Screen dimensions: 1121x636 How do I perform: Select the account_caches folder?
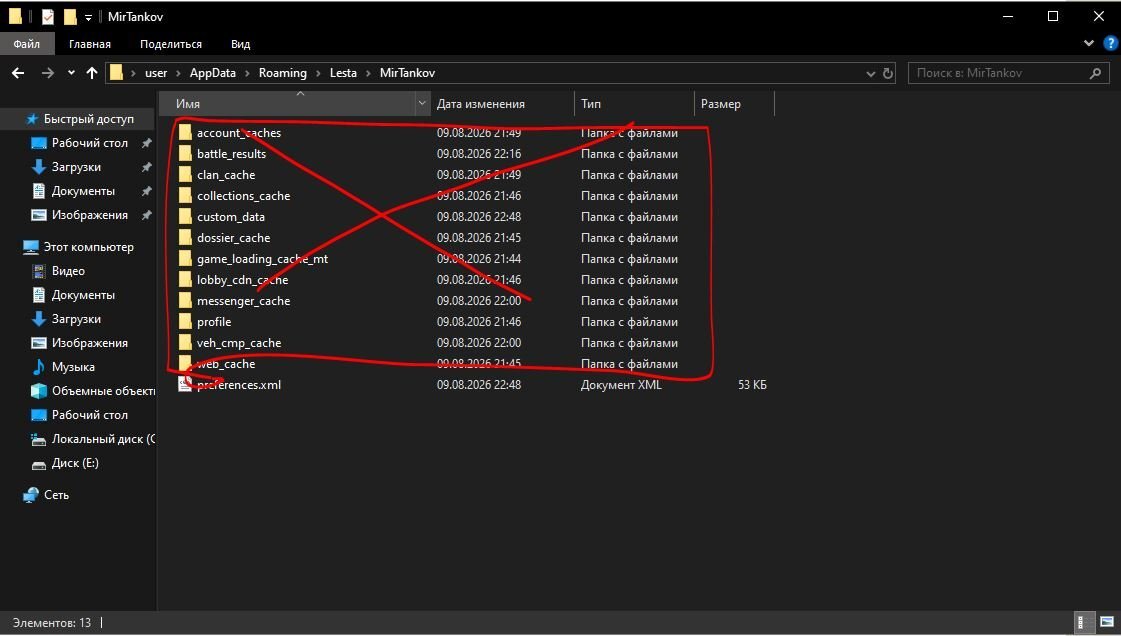(x=239, y=133)
